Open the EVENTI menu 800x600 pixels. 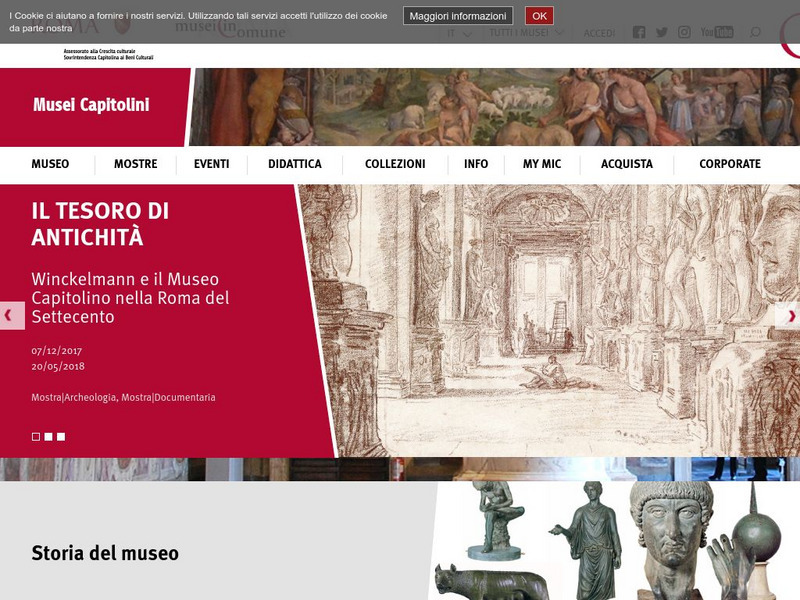[x=212, y=164]
